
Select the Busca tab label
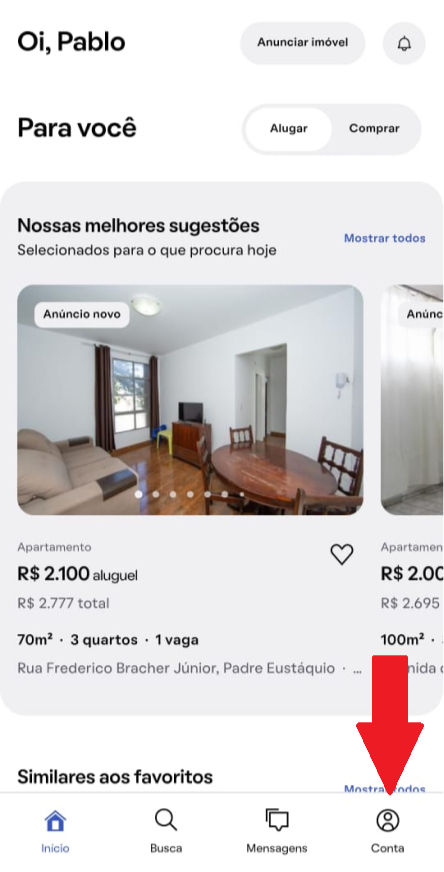[x=166, y=849]
